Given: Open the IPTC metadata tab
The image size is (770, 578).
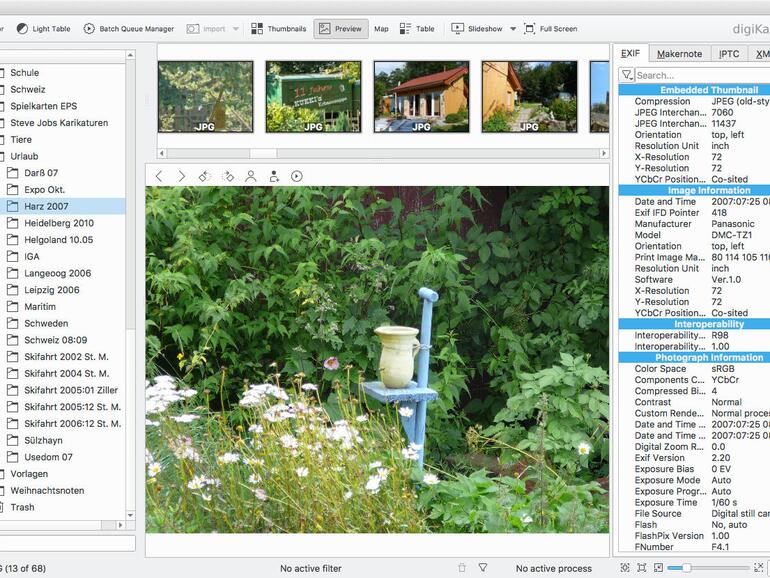Looking at the screenshot, I should pyautogui.click(x=729, y=54).
